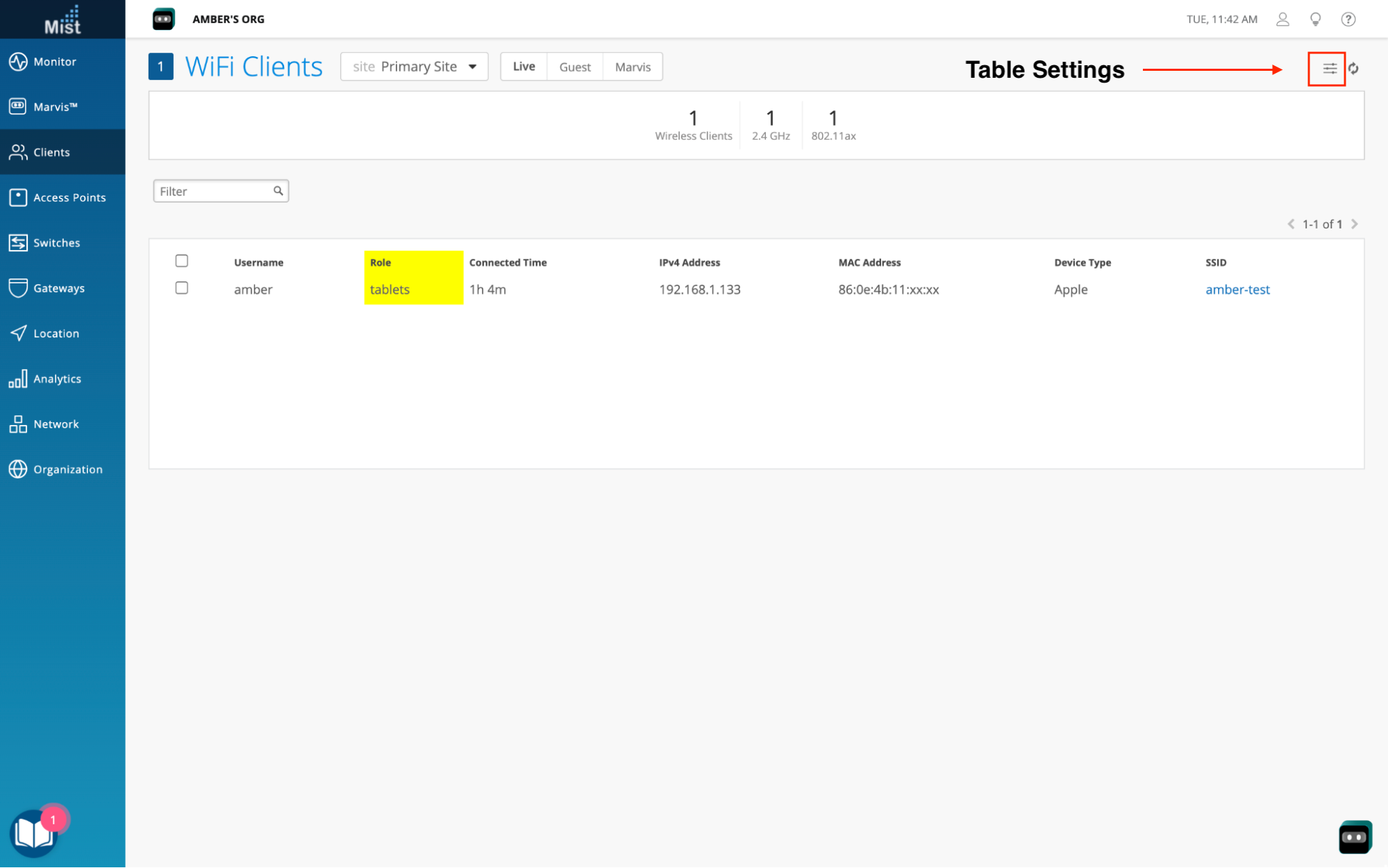Screen dimensions: 1388x868
Task: Open the user account profile icon
Action: (1282, 19)
